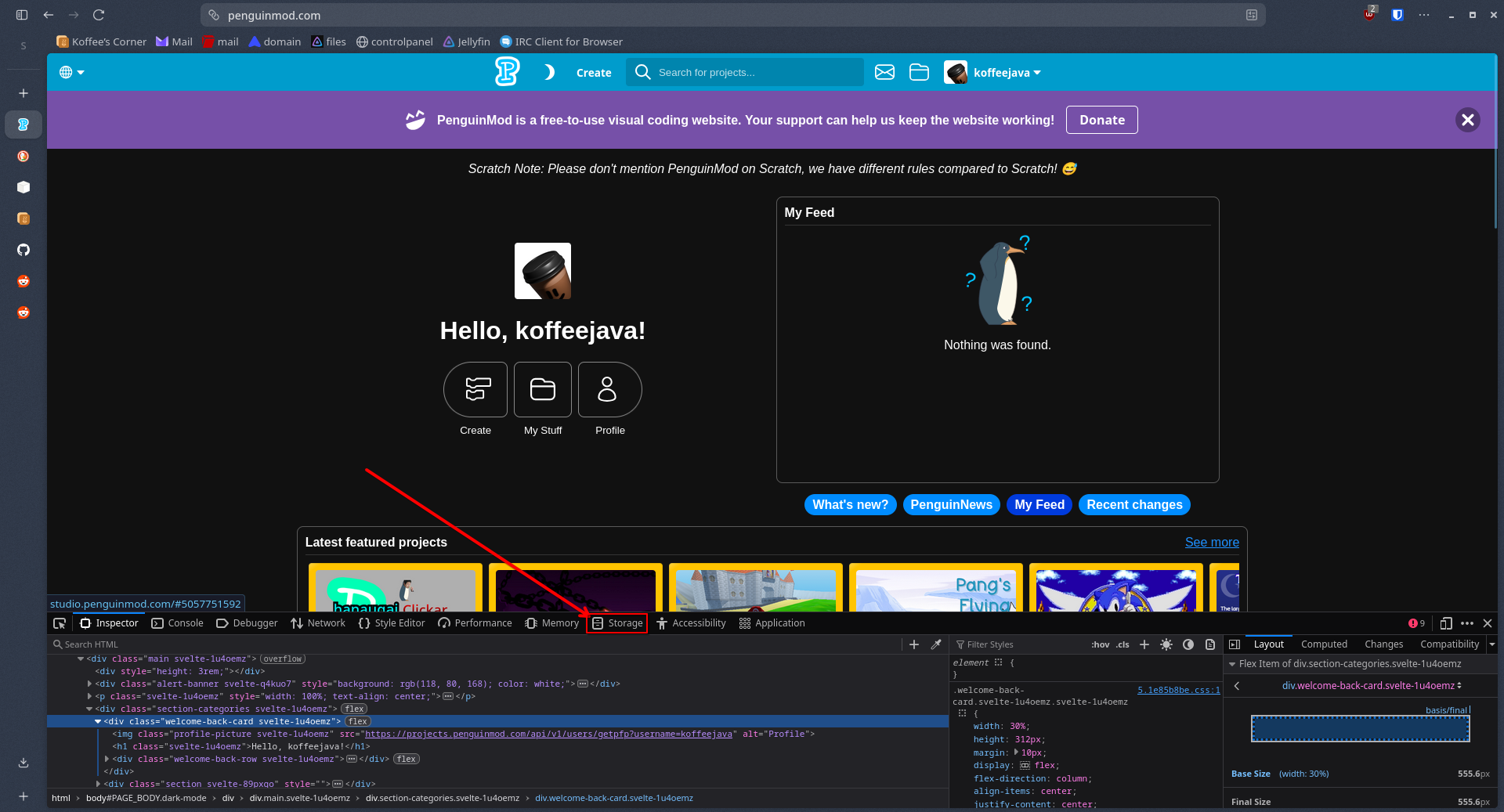The width and height of the screenshot is (1504, 812).
Task: Toggle the light color scheme simulation icon
Action: (x=1166, y=644)
